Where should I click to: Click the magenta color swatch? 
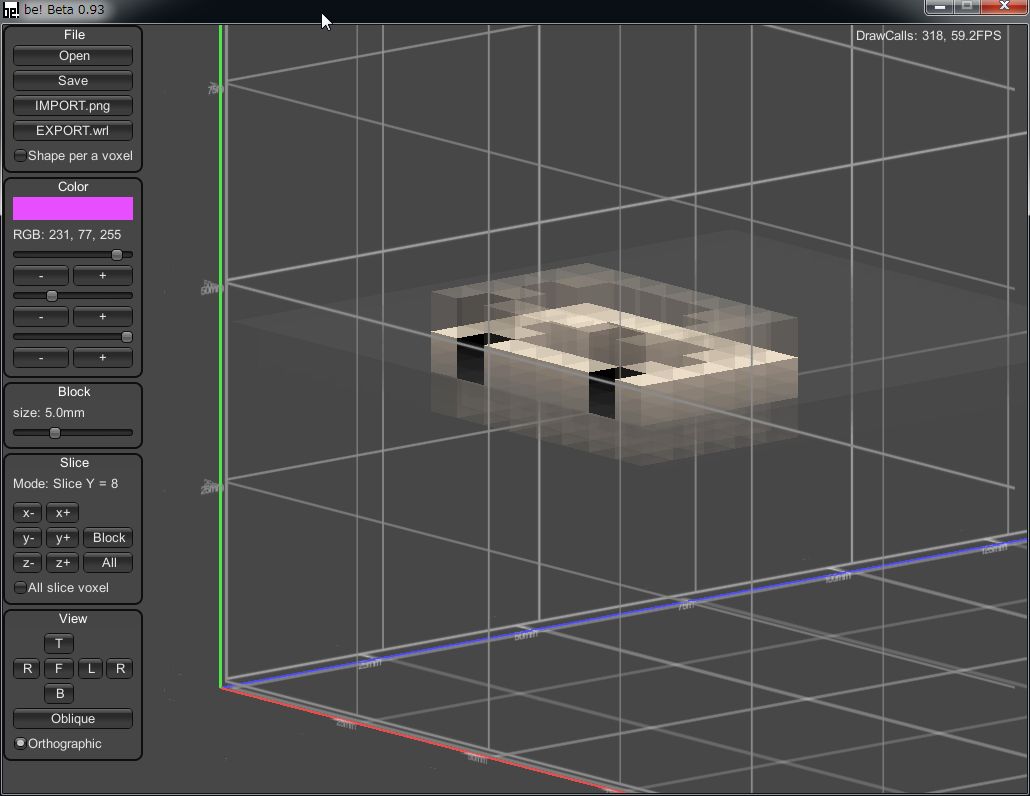(73, 208)
